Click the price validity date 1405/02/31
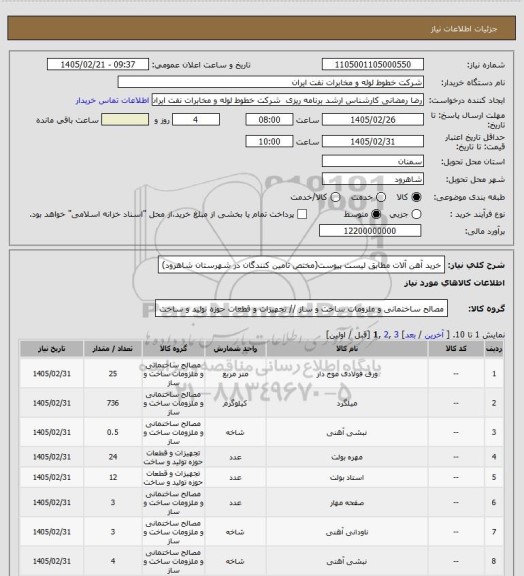The width and height of the screenshot is (524, 576). tap(373, 141)
